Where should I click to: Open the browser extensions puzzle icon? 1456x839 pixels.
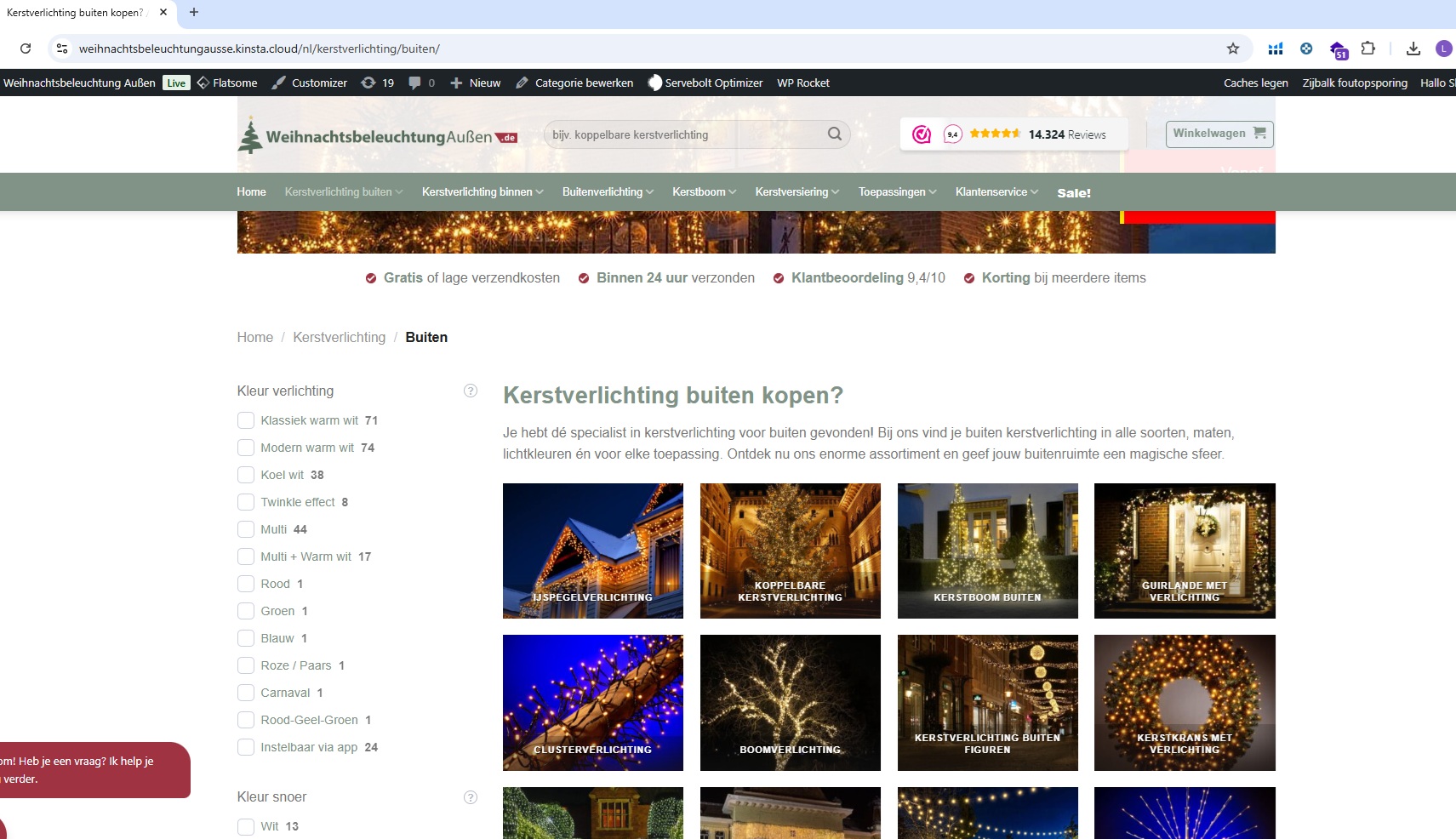coord(1367,49)
